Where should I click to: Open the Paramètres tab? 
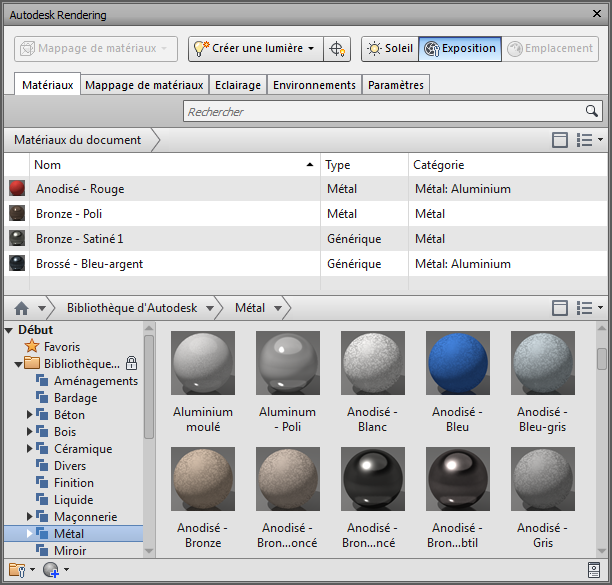(396, 85)
